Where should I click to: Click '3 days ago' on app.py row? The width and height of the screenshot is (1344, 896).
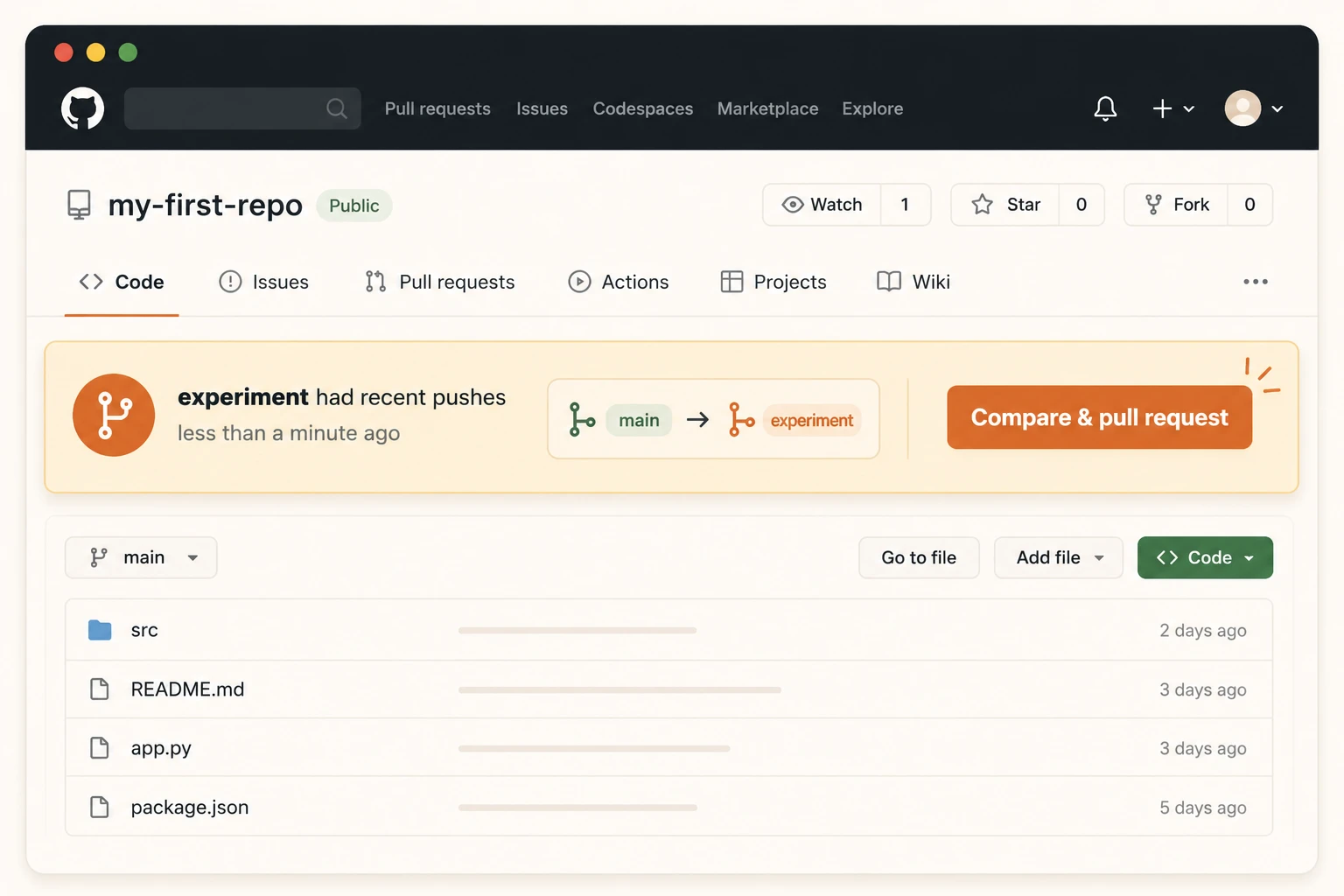coord(1203,748)
